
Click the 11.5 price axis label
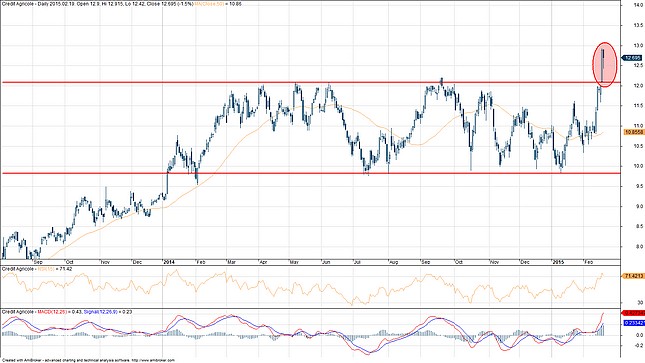(639, 106)
